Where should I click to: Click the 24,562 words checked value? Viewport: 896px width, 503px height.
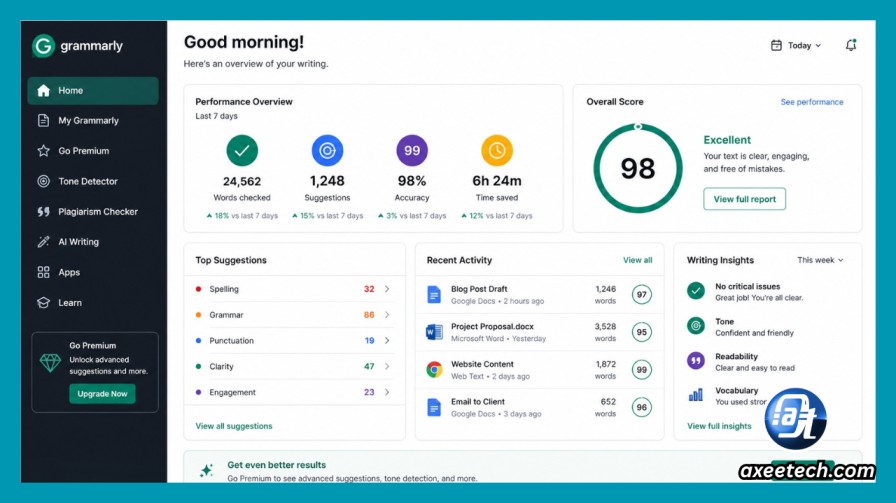[242, 181]
